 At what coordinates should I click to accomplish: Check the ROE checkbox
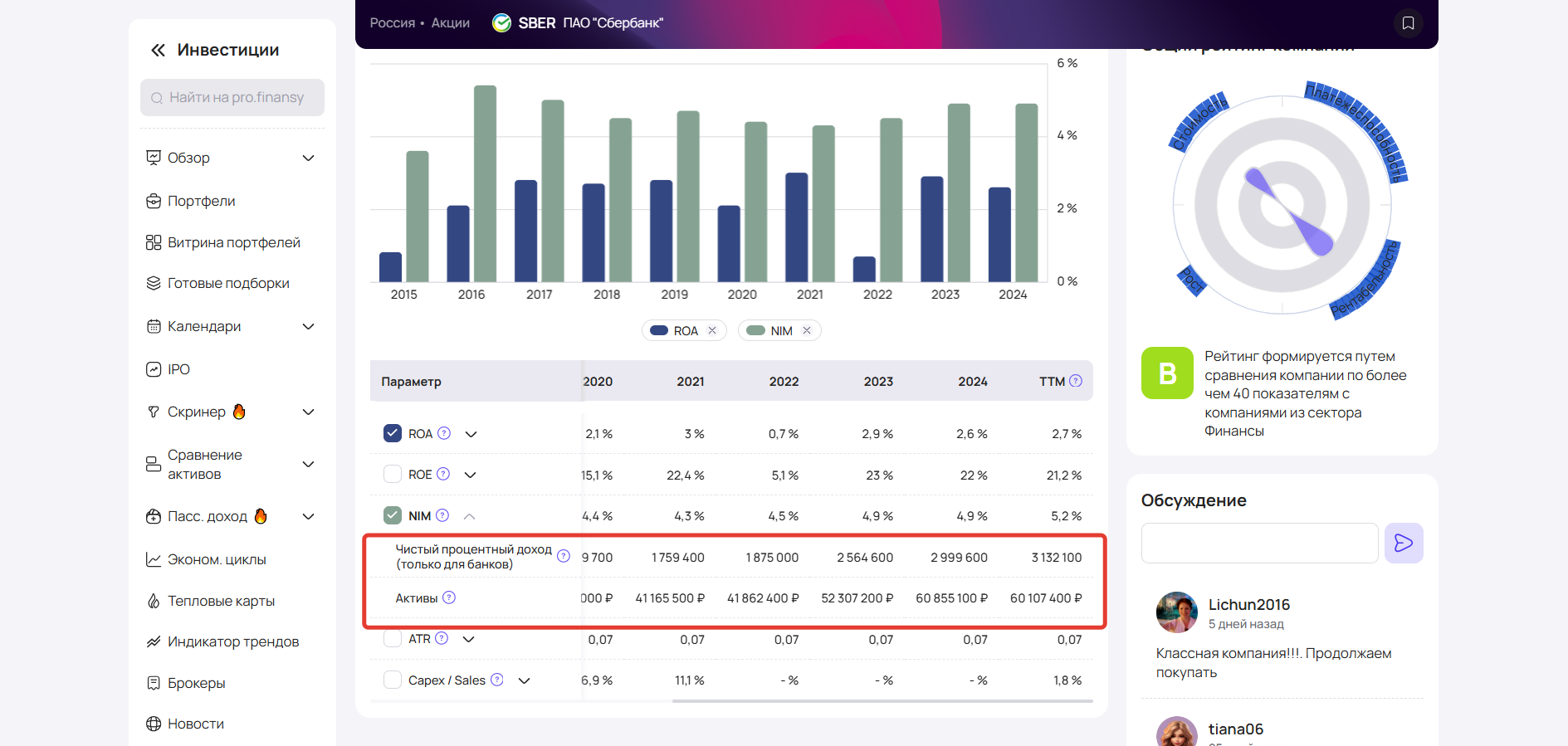[x=393, y=474]
